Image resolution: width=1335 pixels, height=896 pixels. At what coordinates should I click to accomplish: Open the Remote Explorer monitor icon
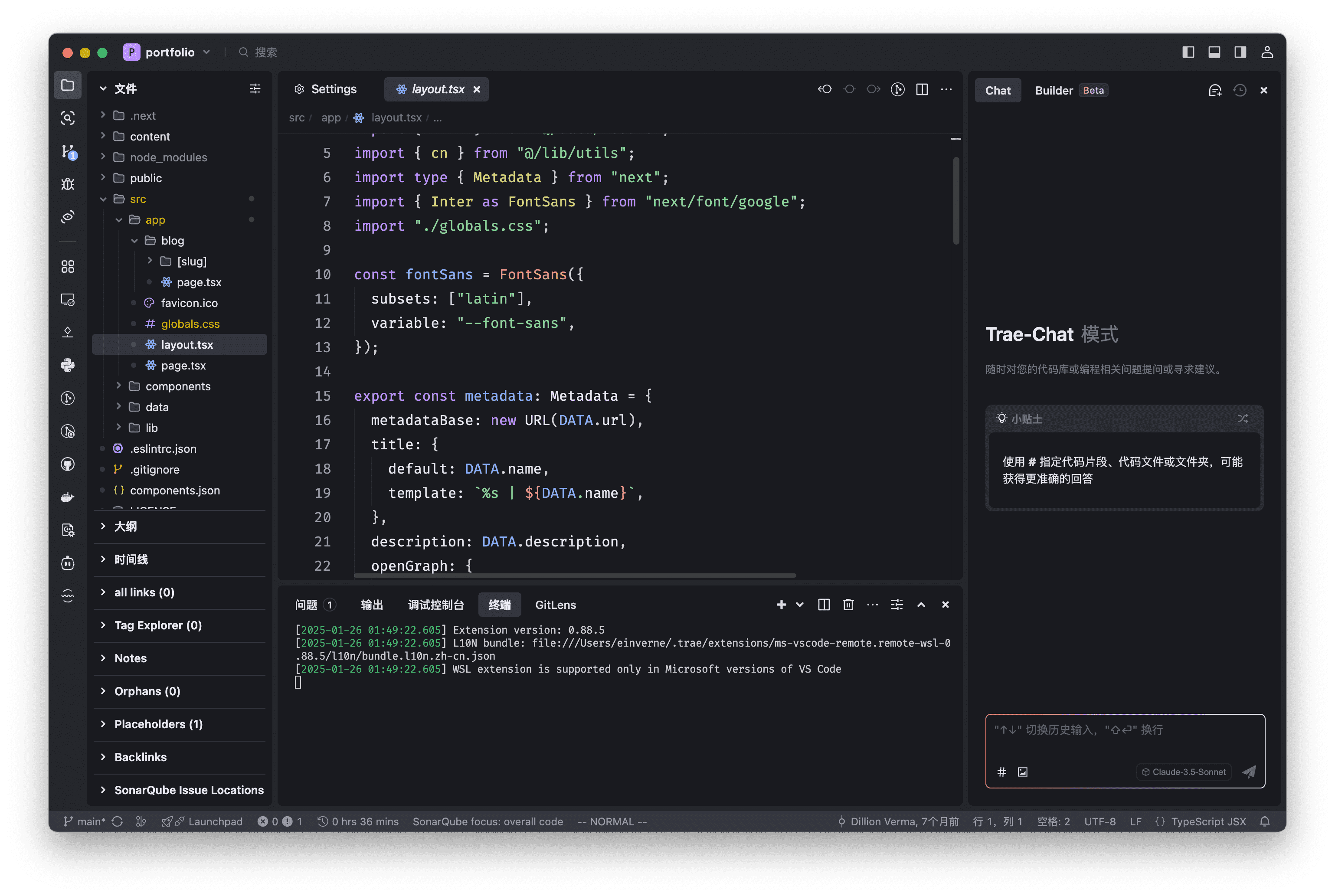coord(67,299)
